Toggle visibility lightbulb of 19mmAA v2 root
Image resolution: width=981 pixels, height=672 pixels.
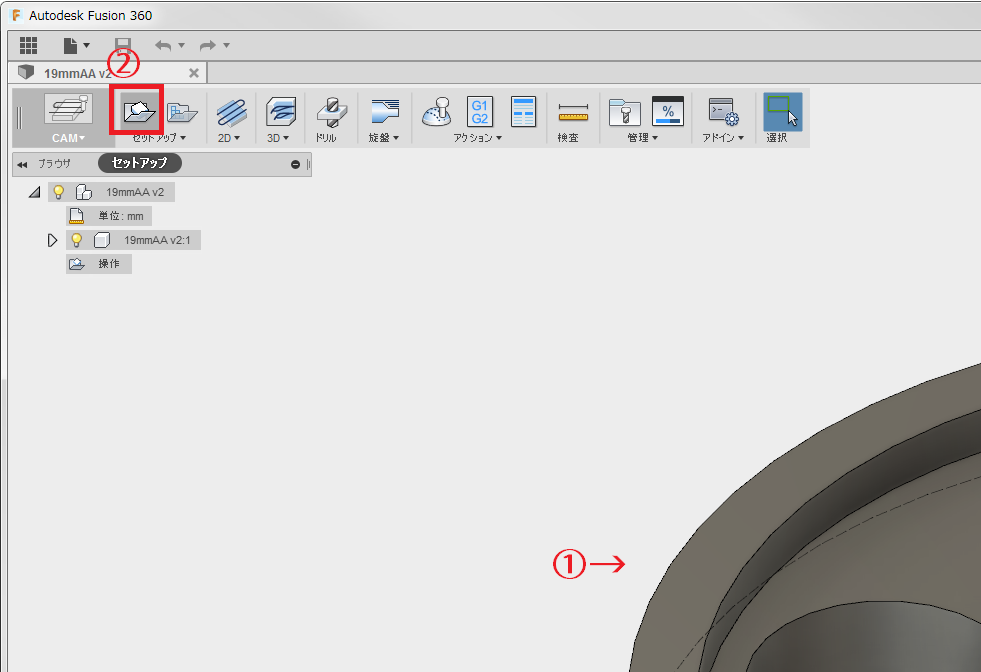[59, 192]
